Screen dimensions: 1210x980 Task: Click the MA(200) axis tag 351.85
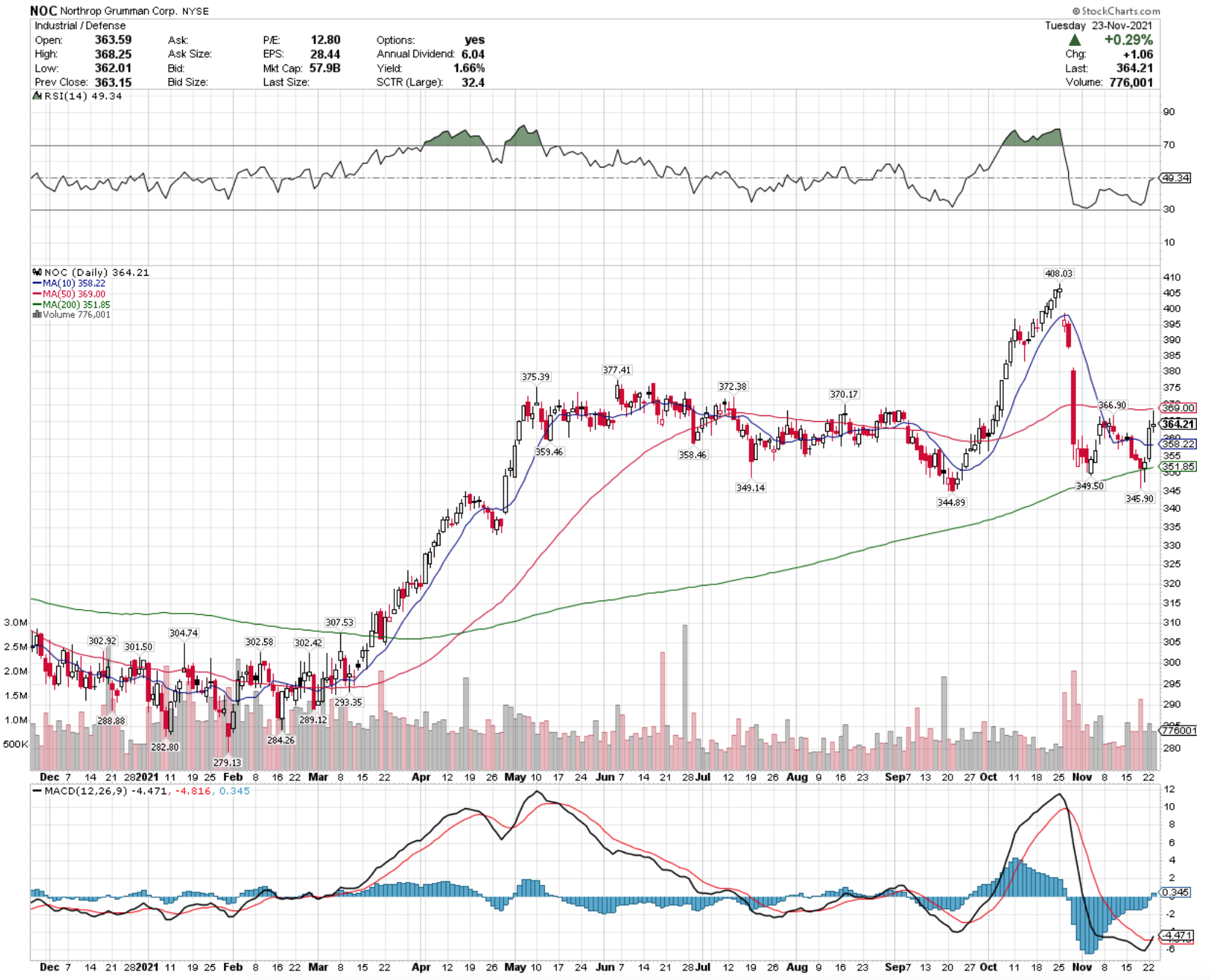1178,467
